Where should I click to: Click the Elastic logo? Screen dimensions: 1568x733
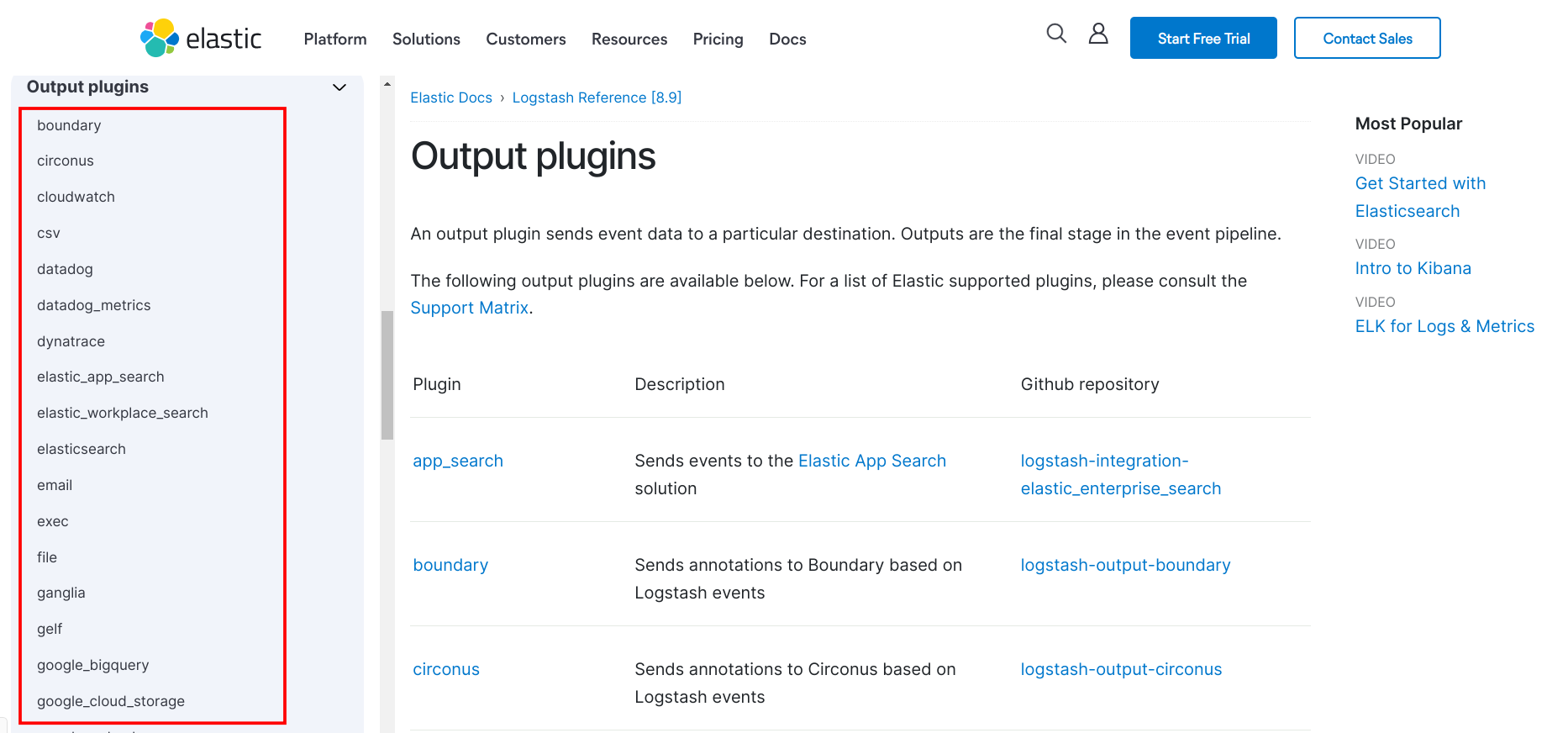(201, 38)
